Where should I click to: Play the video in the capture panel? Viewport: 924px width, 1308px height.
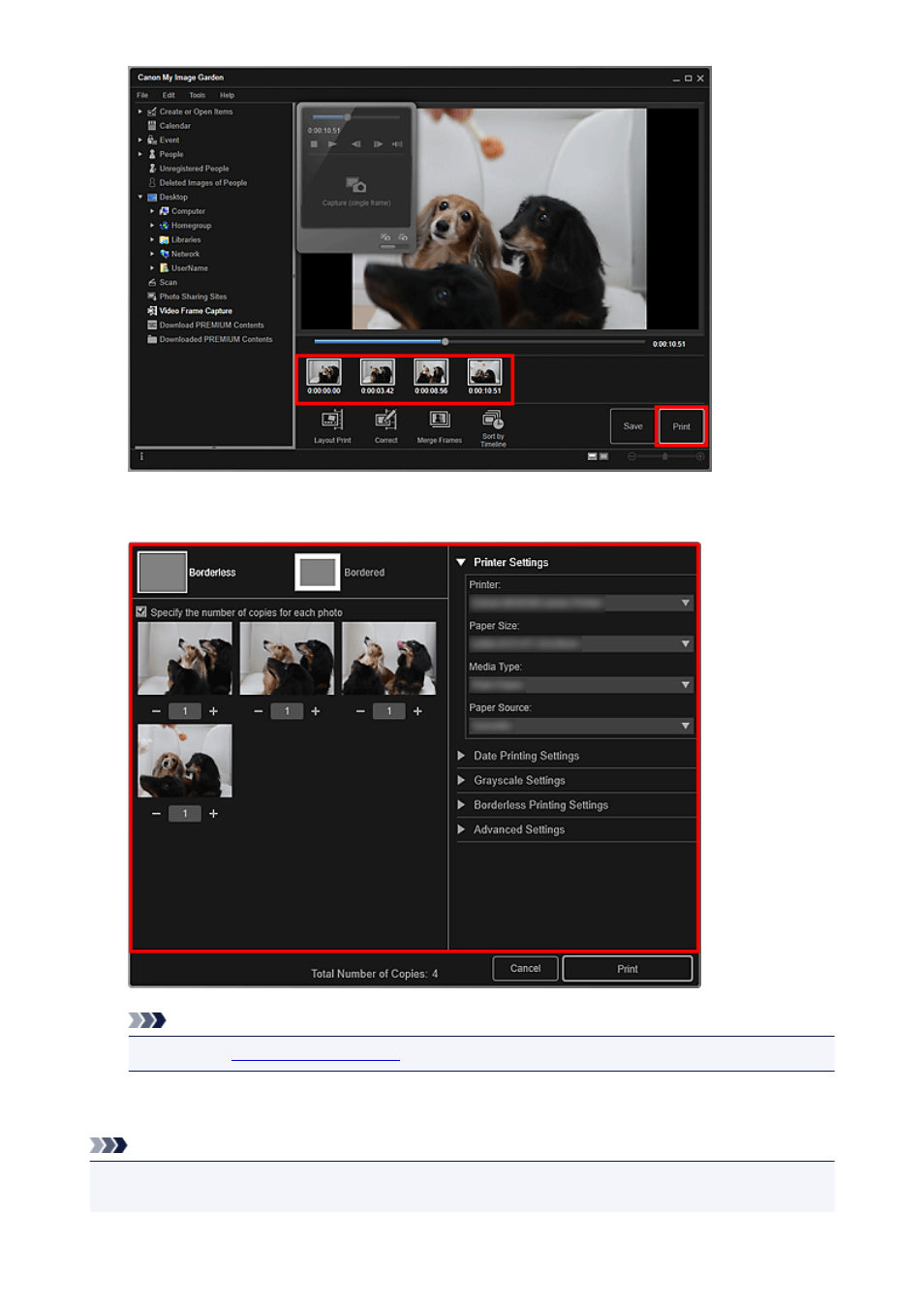tap(332, 144)
